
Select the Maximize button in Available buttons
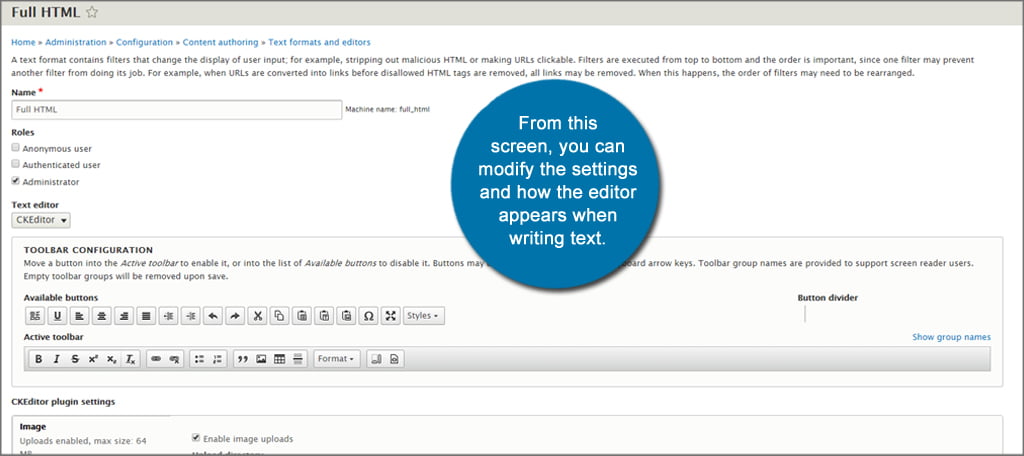click(391, 316)
